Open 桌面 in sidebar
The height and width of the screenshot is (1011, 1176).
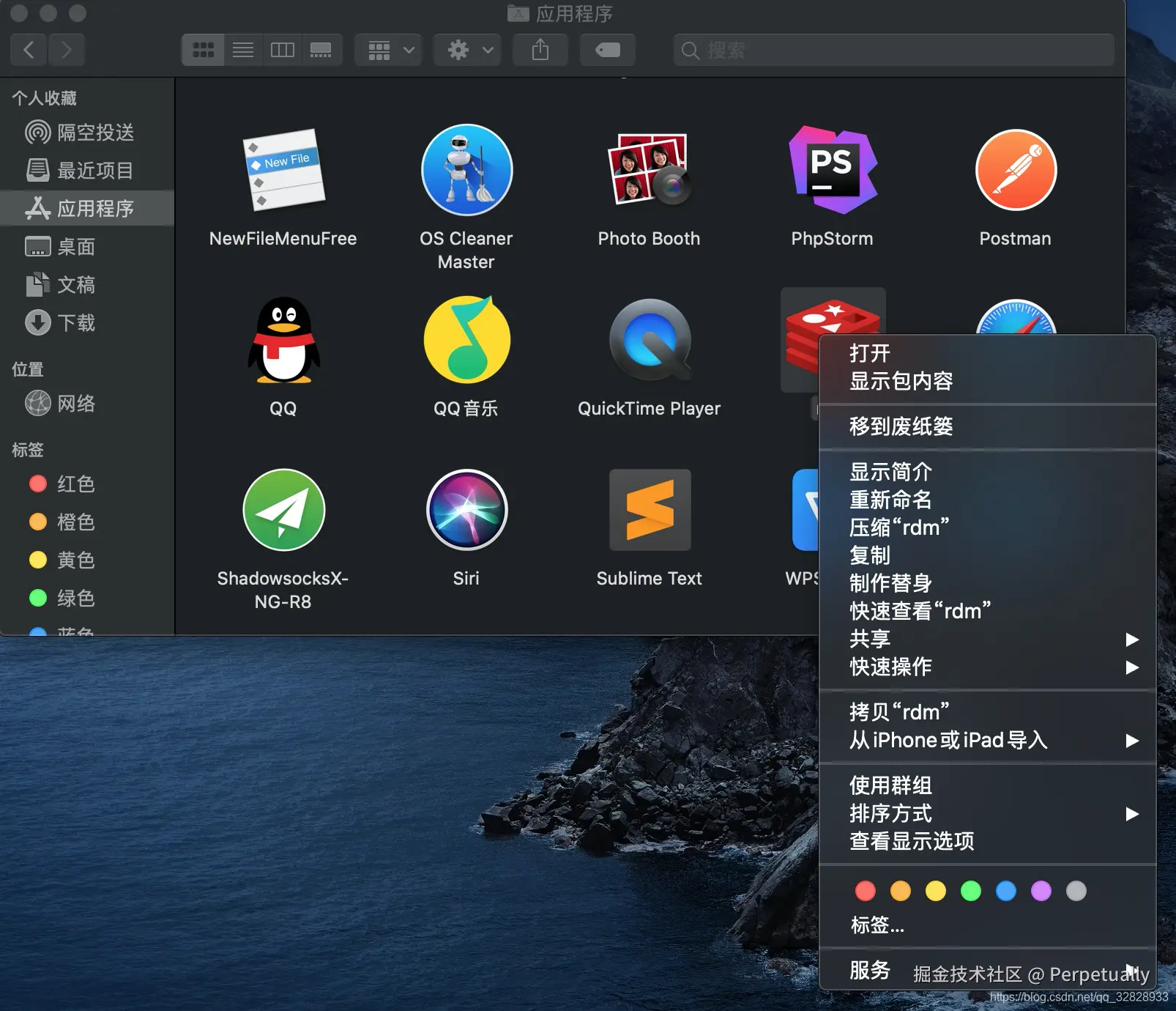(87, 247)
